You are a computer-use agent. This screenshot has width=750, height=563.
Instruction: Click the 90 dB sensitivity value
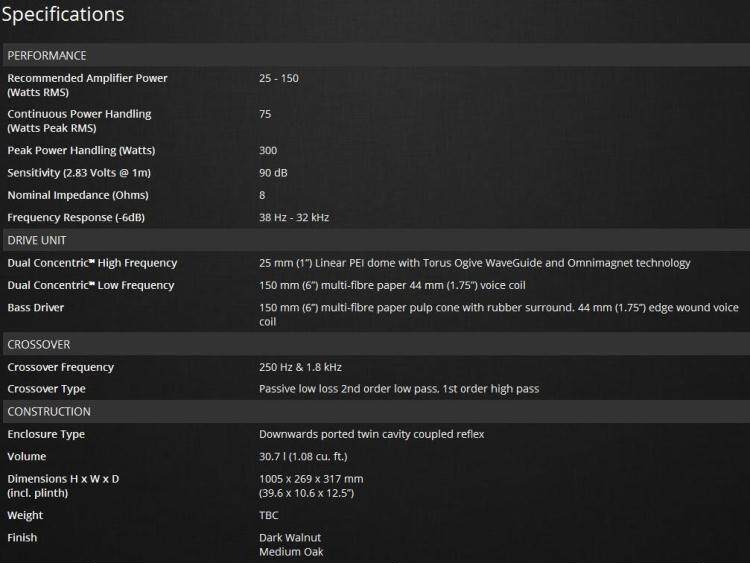273,173
